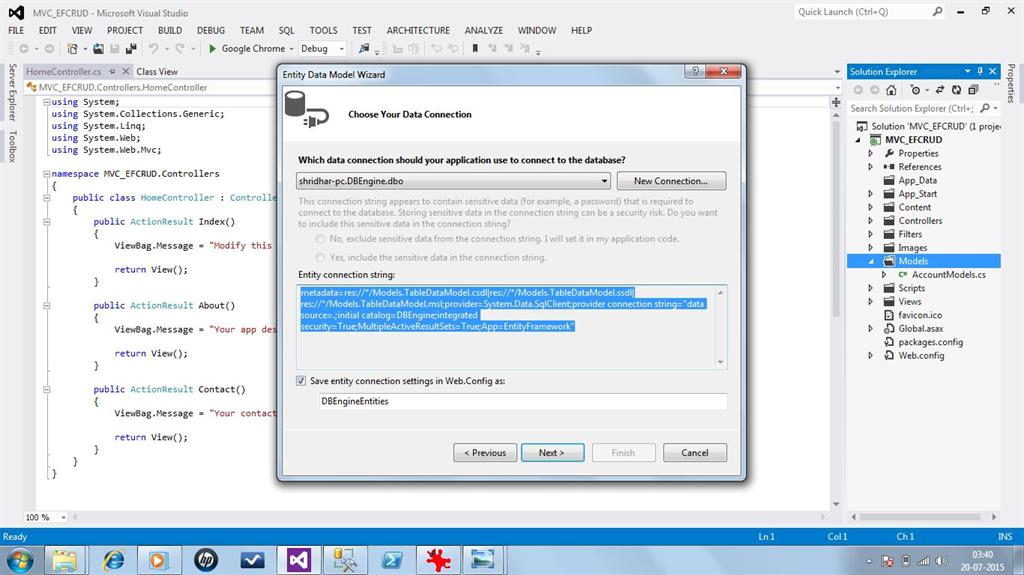This screenshot has height=575, width=1024.
Task: Open the TOOLS menu
Action: click(x=323, y=30)
